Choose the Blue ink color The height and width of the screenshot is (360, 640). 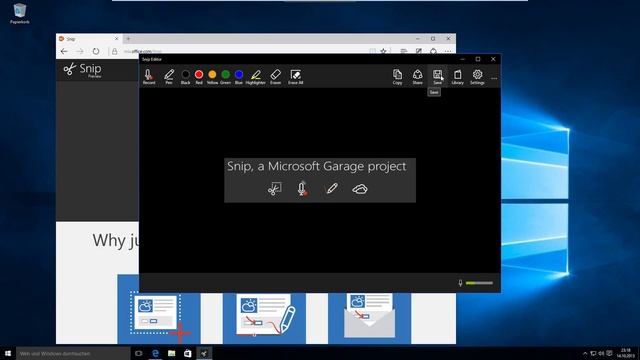click(x=239, y=76)
